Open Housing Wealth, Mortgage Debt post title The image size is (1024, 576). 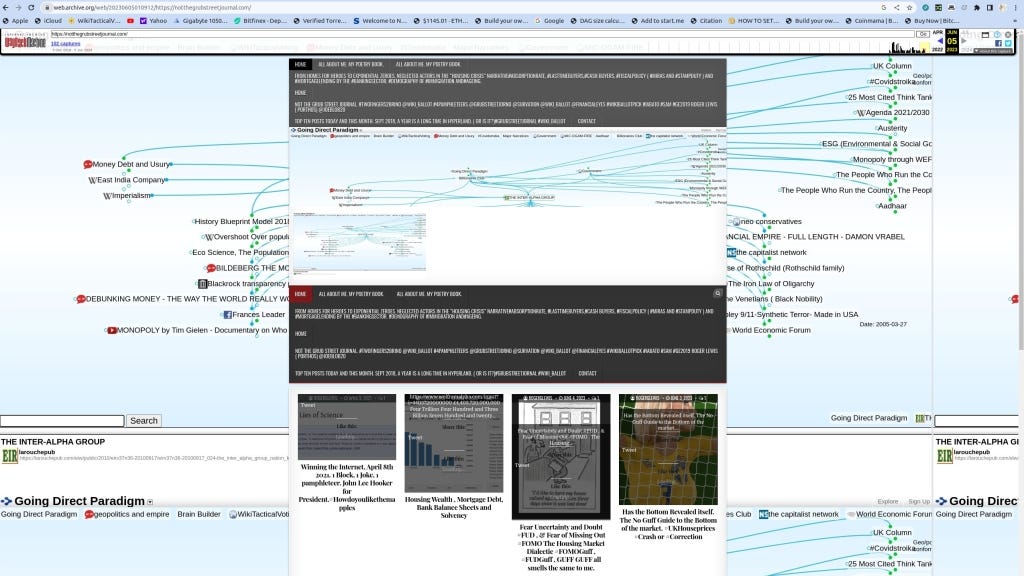pyautogui.click(x=454, y=507)
